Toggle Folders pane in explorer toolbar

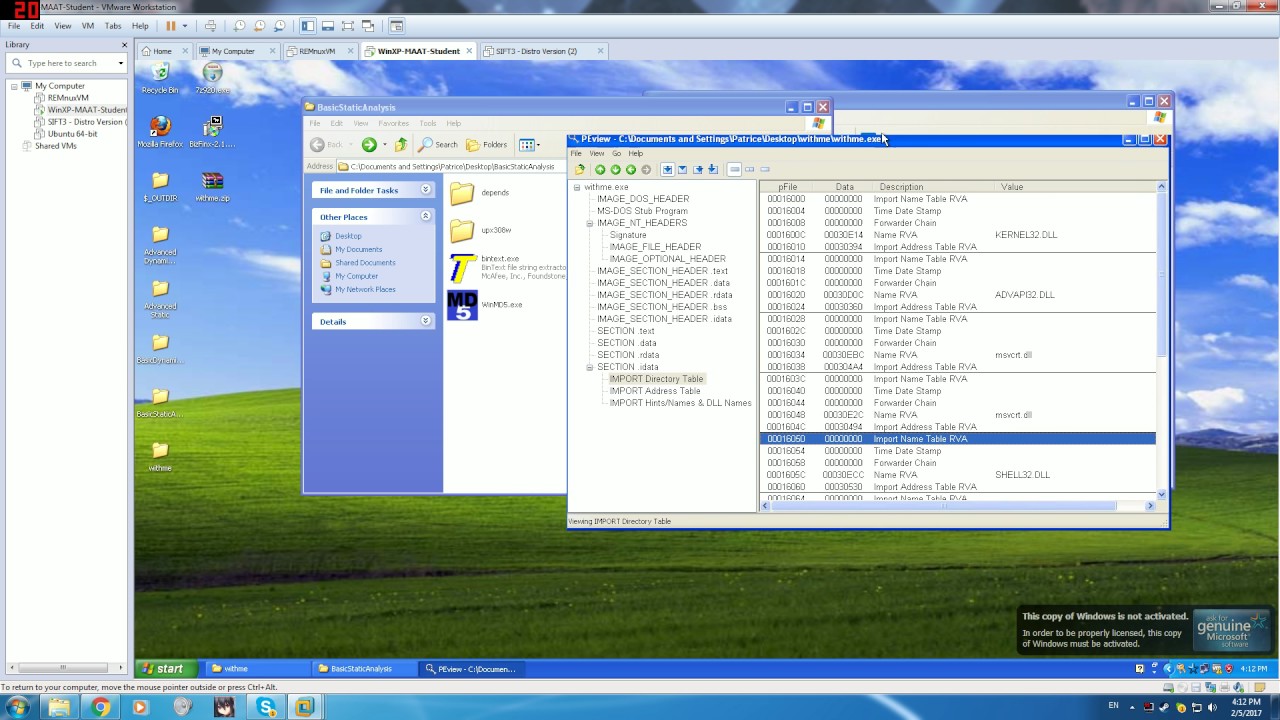487,144
